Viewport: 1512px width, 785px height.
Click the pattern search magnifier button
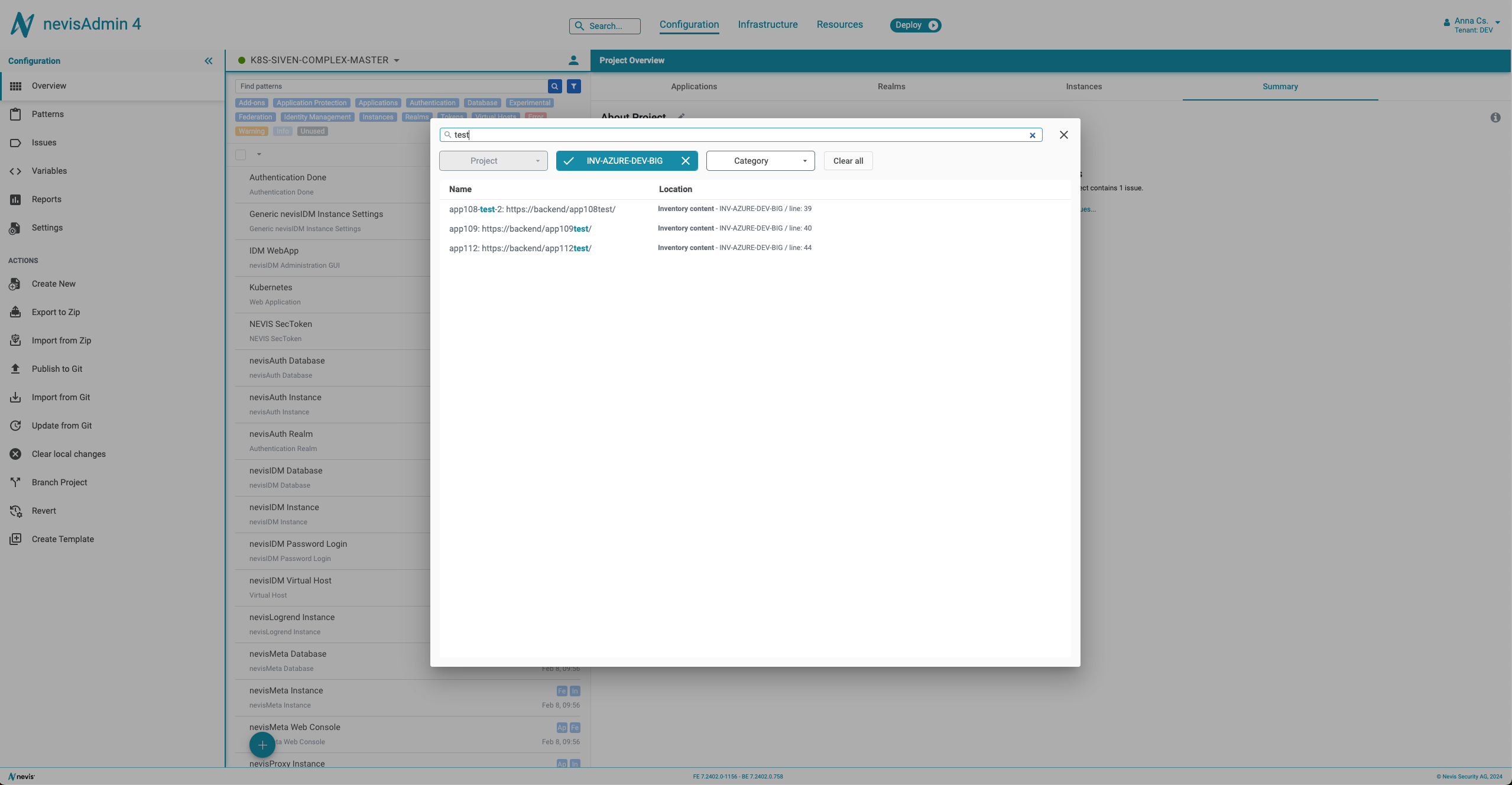[555, 87]
